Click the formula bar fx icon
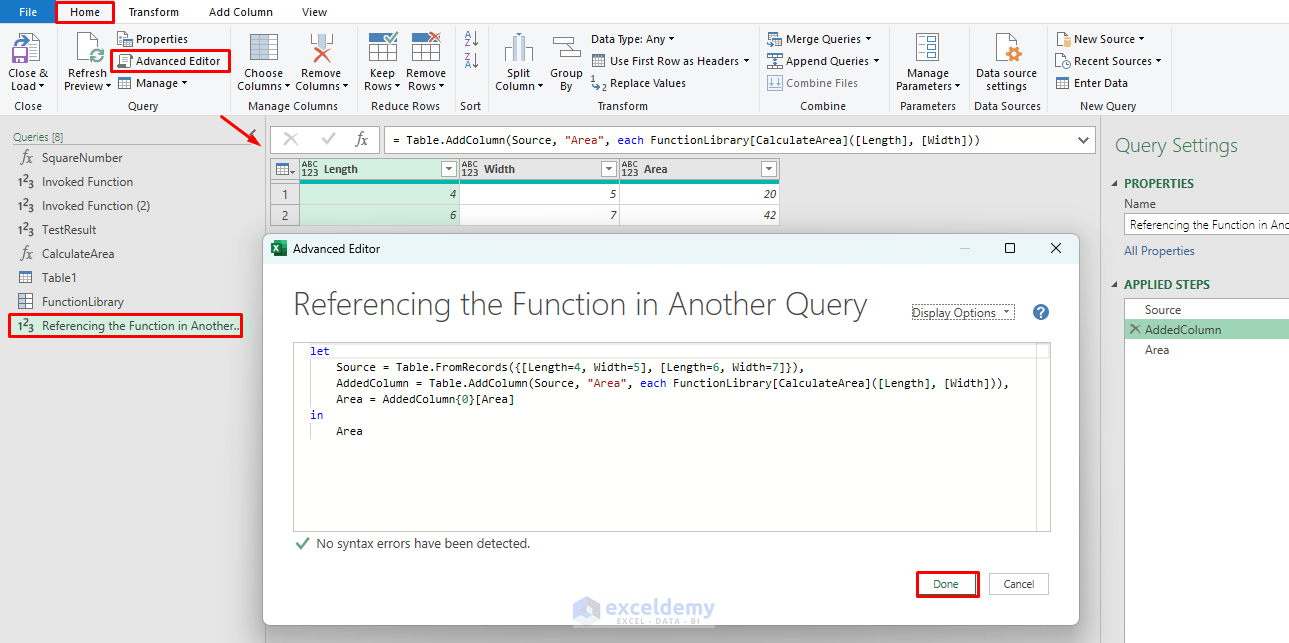This screenshot has width=1289, height=643. click(362, 140)
